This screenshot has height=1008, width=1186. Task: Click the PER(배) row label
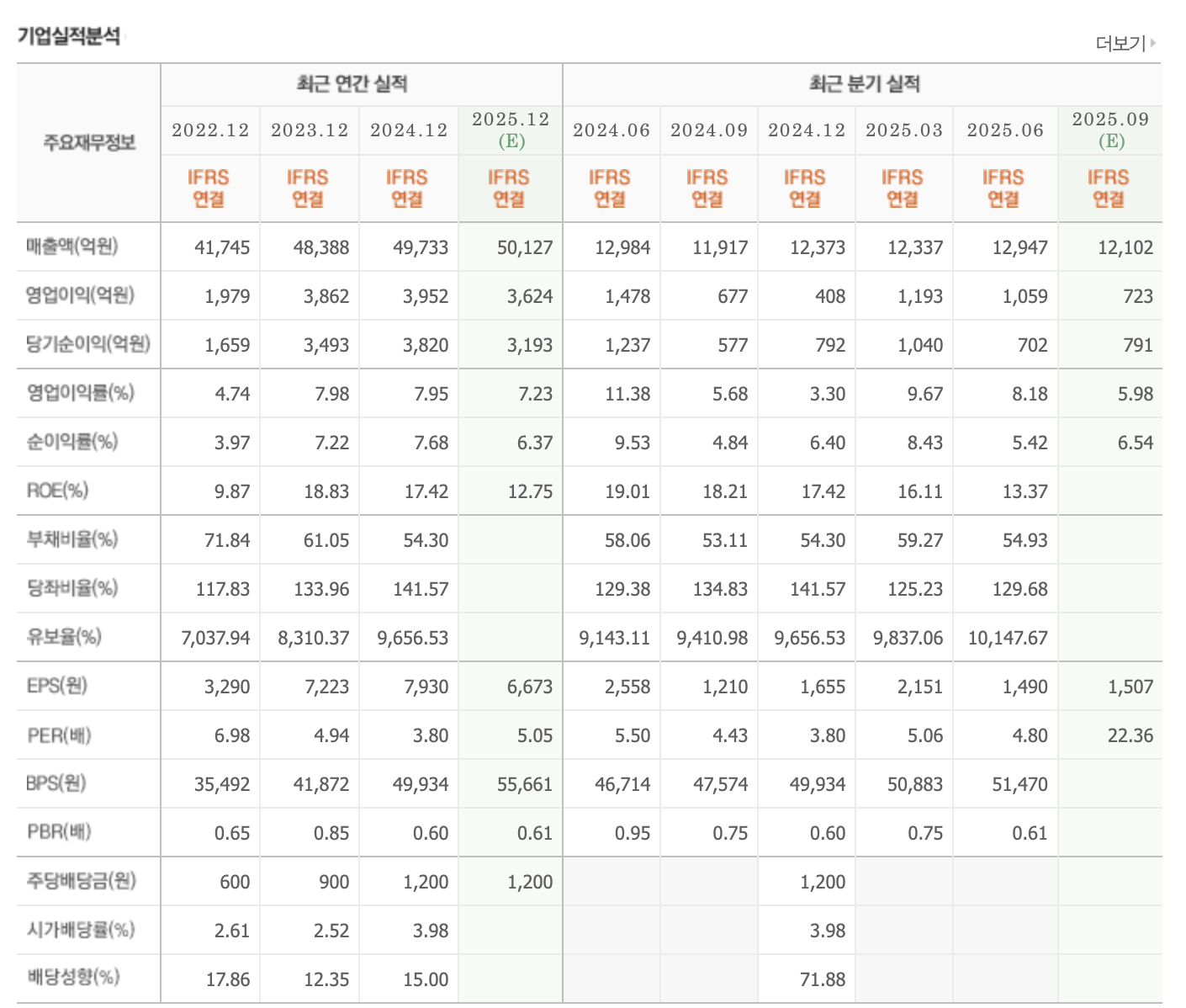pos(59,735)
